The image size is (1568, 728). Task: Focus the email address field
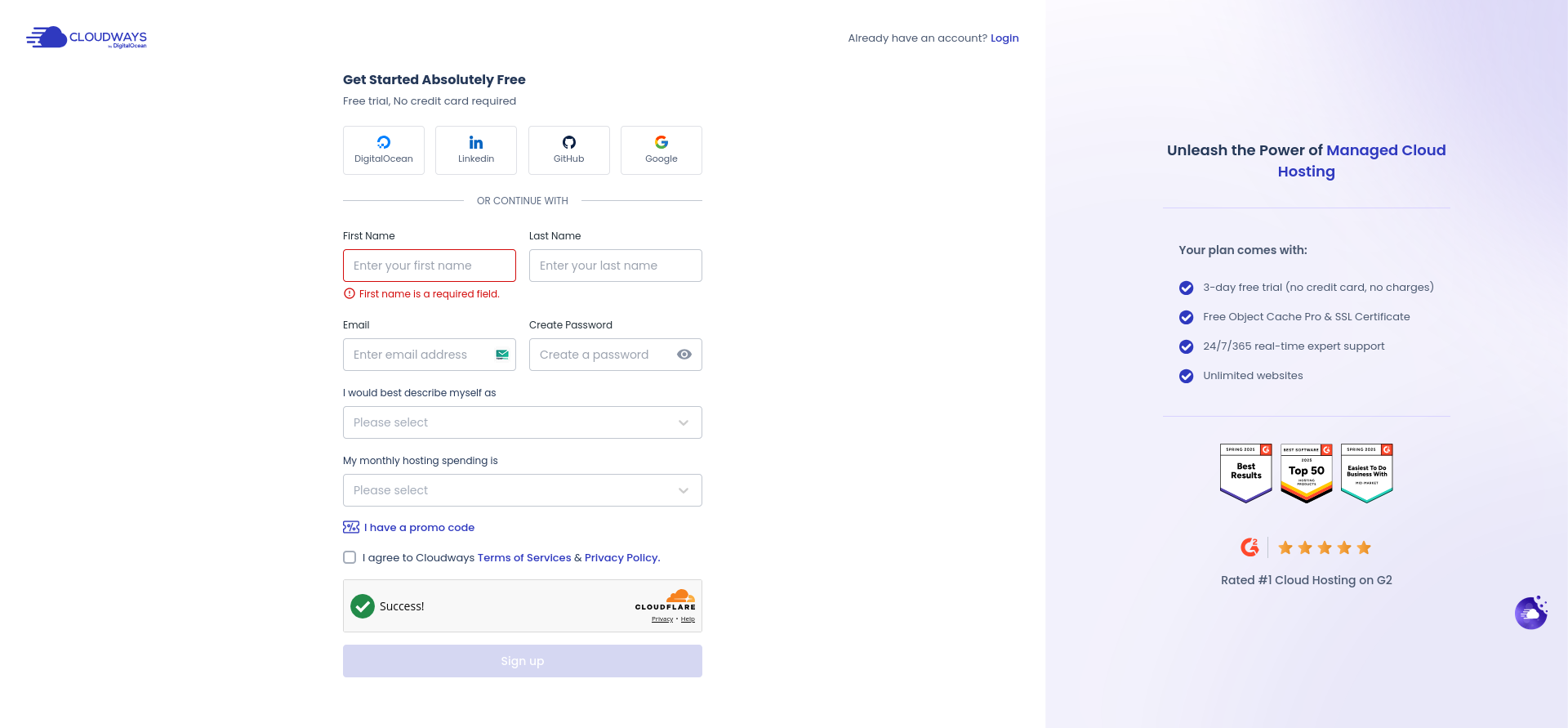pyautogui.click(x=430, y=355)
